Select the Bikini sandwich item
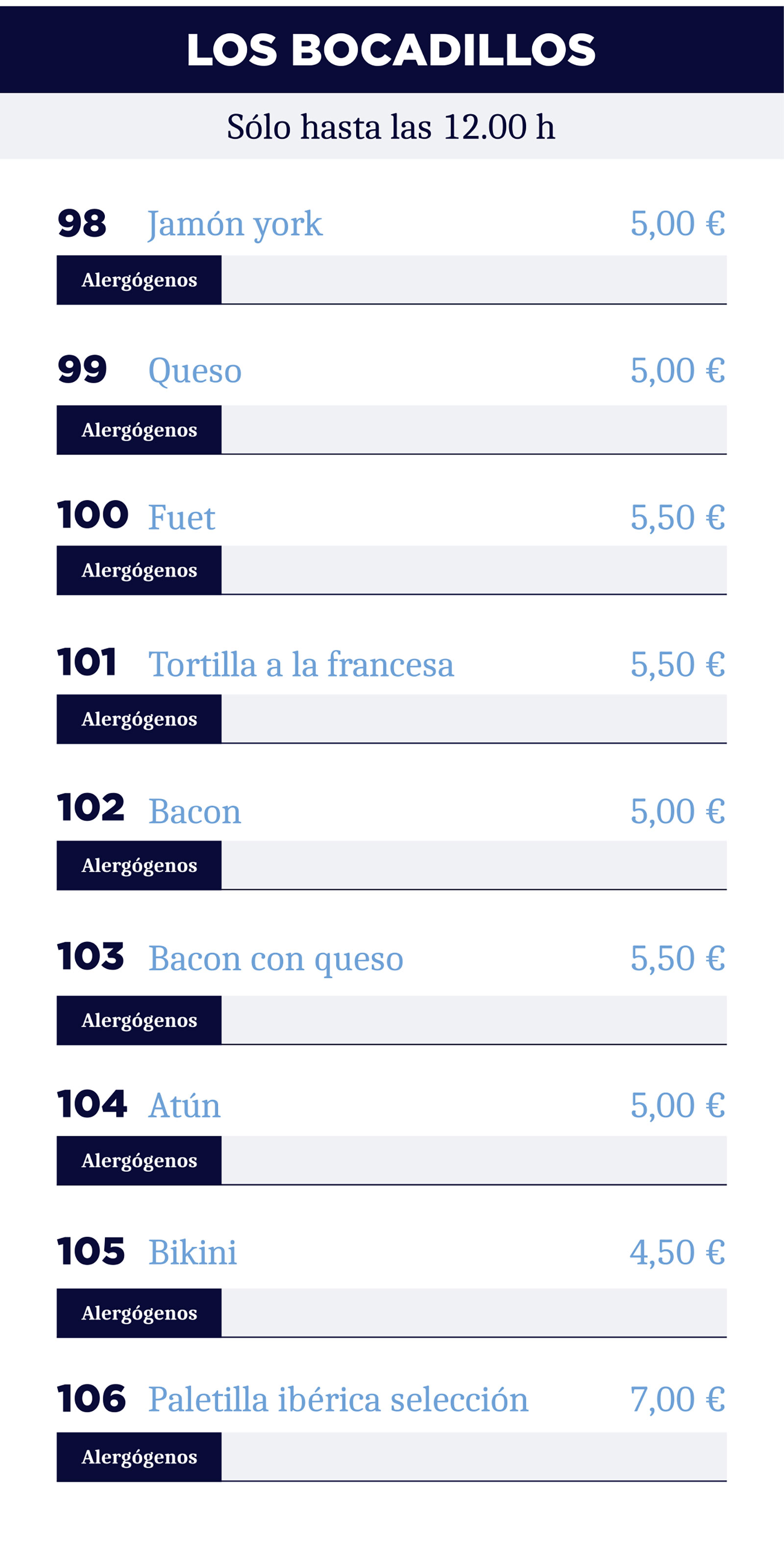This screenshot has height=1555, width=784. [193, 1252]
